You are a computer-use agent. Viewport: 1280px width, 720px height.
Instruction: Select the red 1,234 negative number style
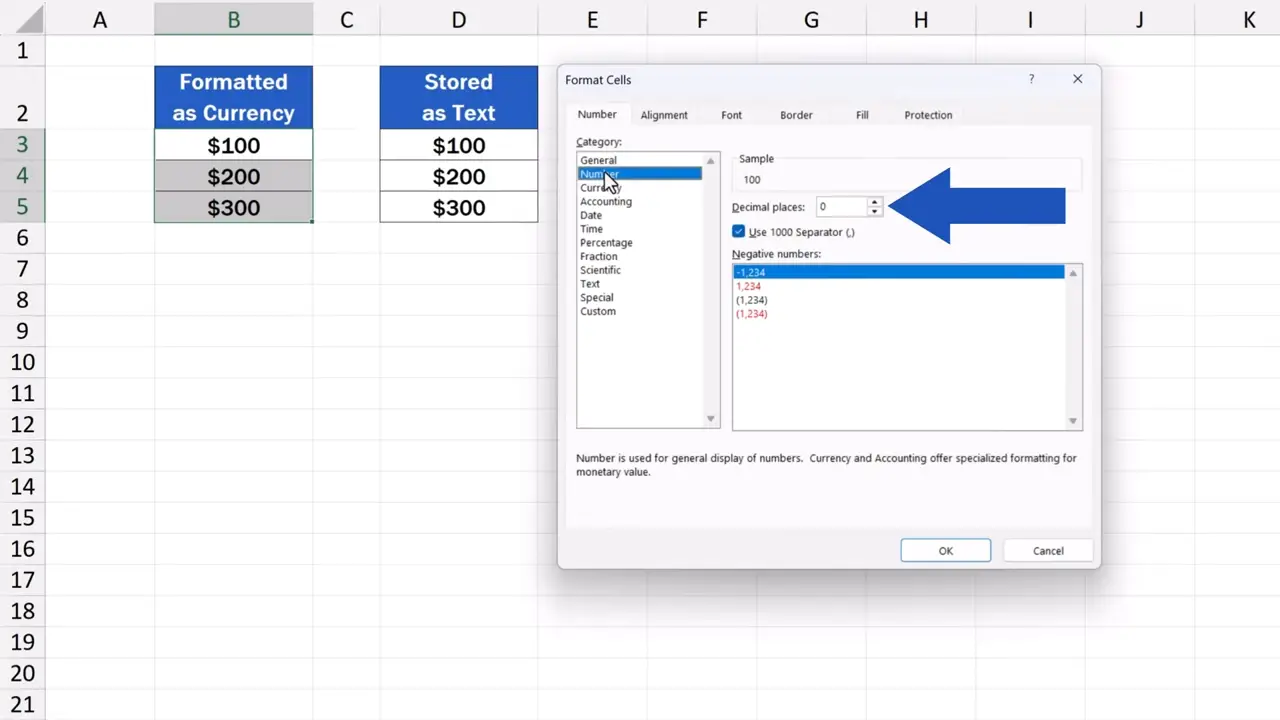point(748,286)
